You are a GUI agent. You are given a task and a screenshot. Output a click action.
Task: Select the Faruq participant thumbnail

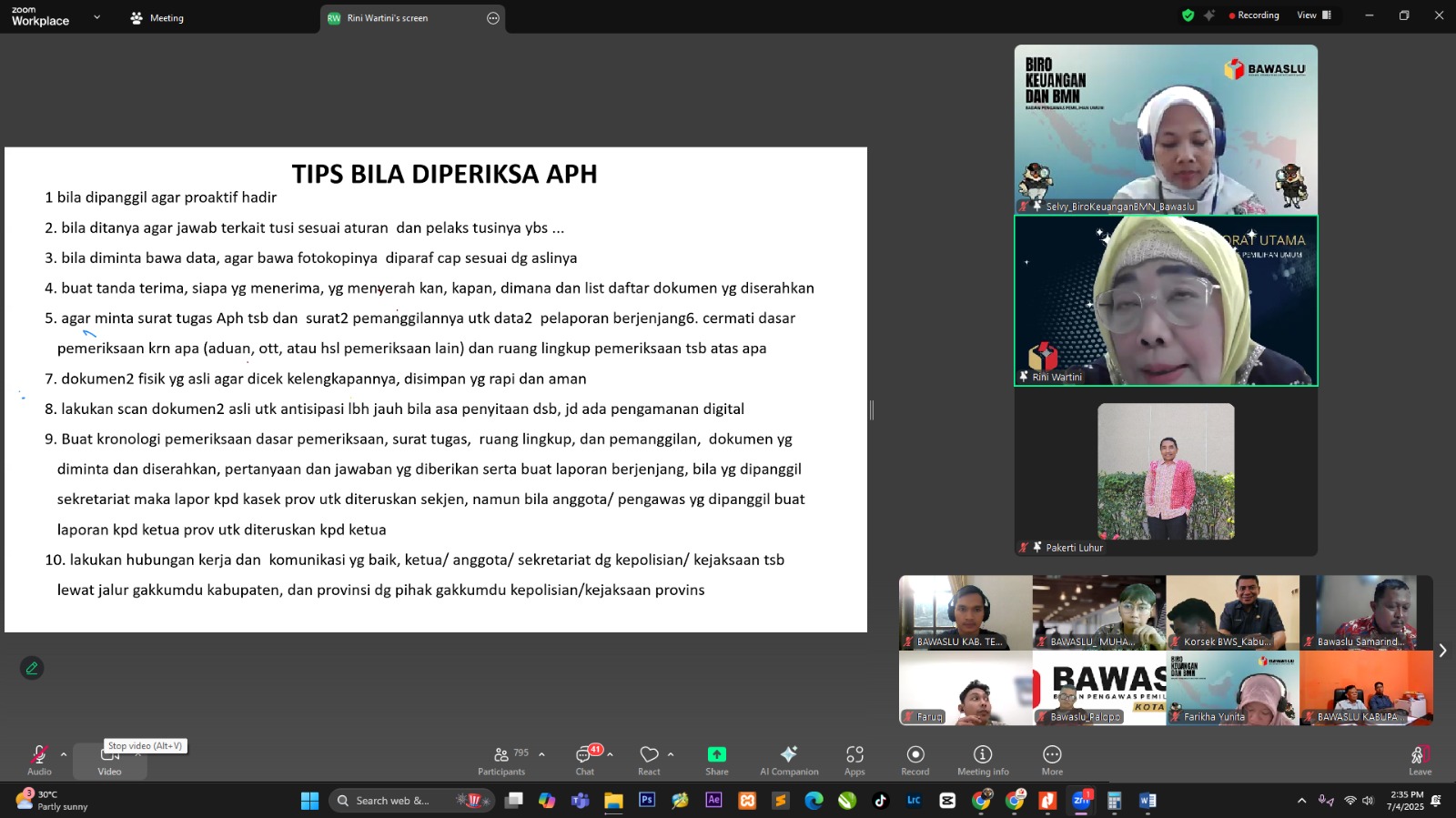(x=966, y=688)
